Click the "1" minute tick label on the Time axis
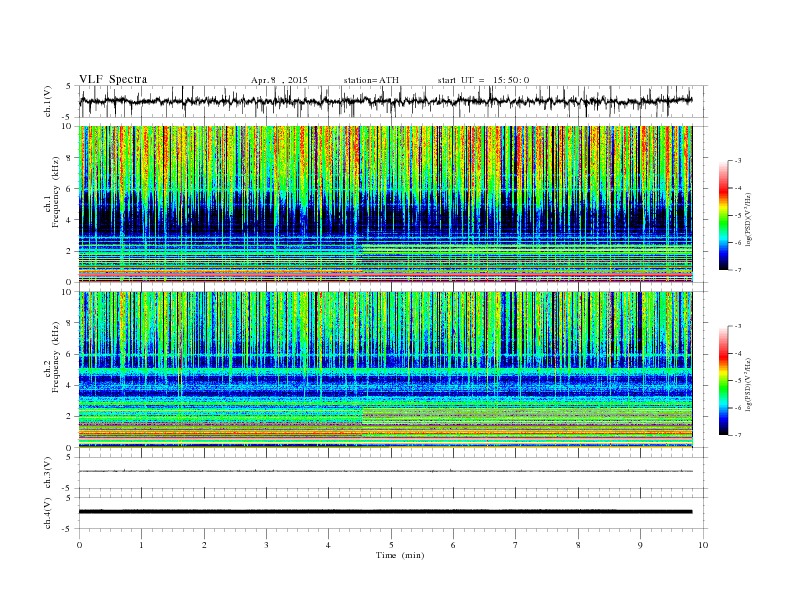The image size is (792, 612). click(141, 545)
